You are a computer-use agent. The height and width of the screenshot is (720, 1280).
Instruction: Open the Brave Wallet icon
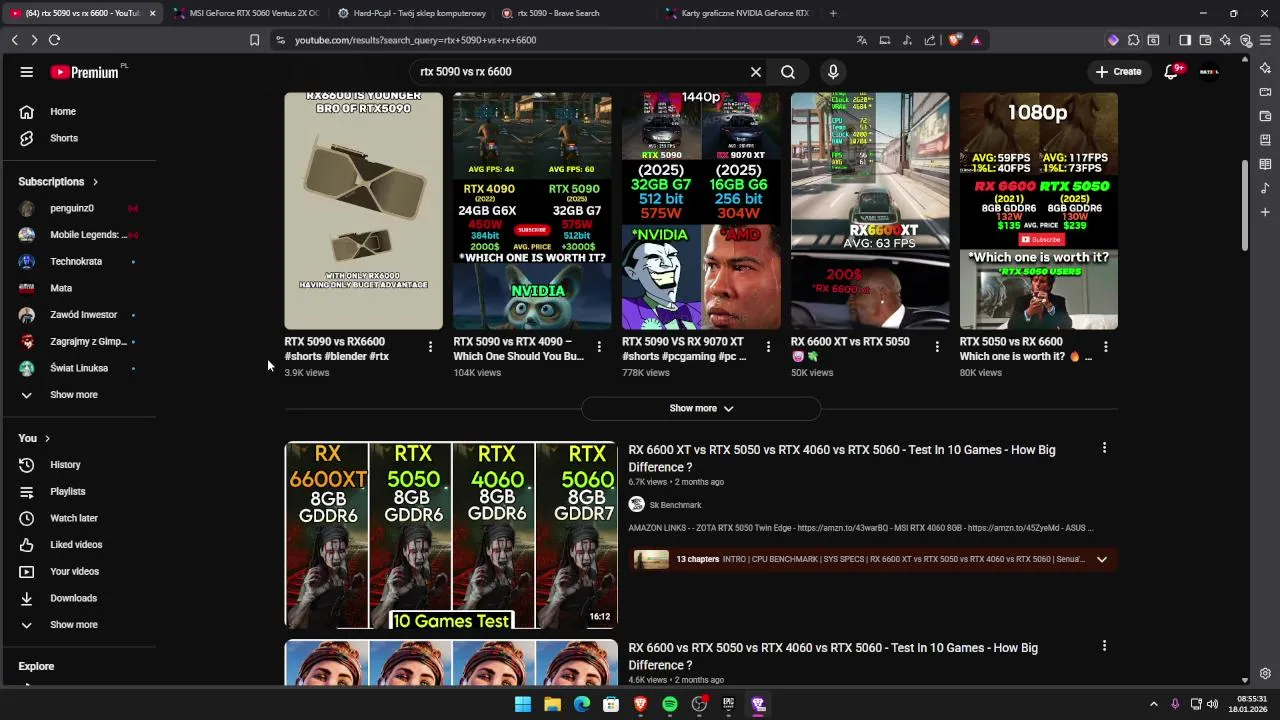click(x=1205, y=40)
